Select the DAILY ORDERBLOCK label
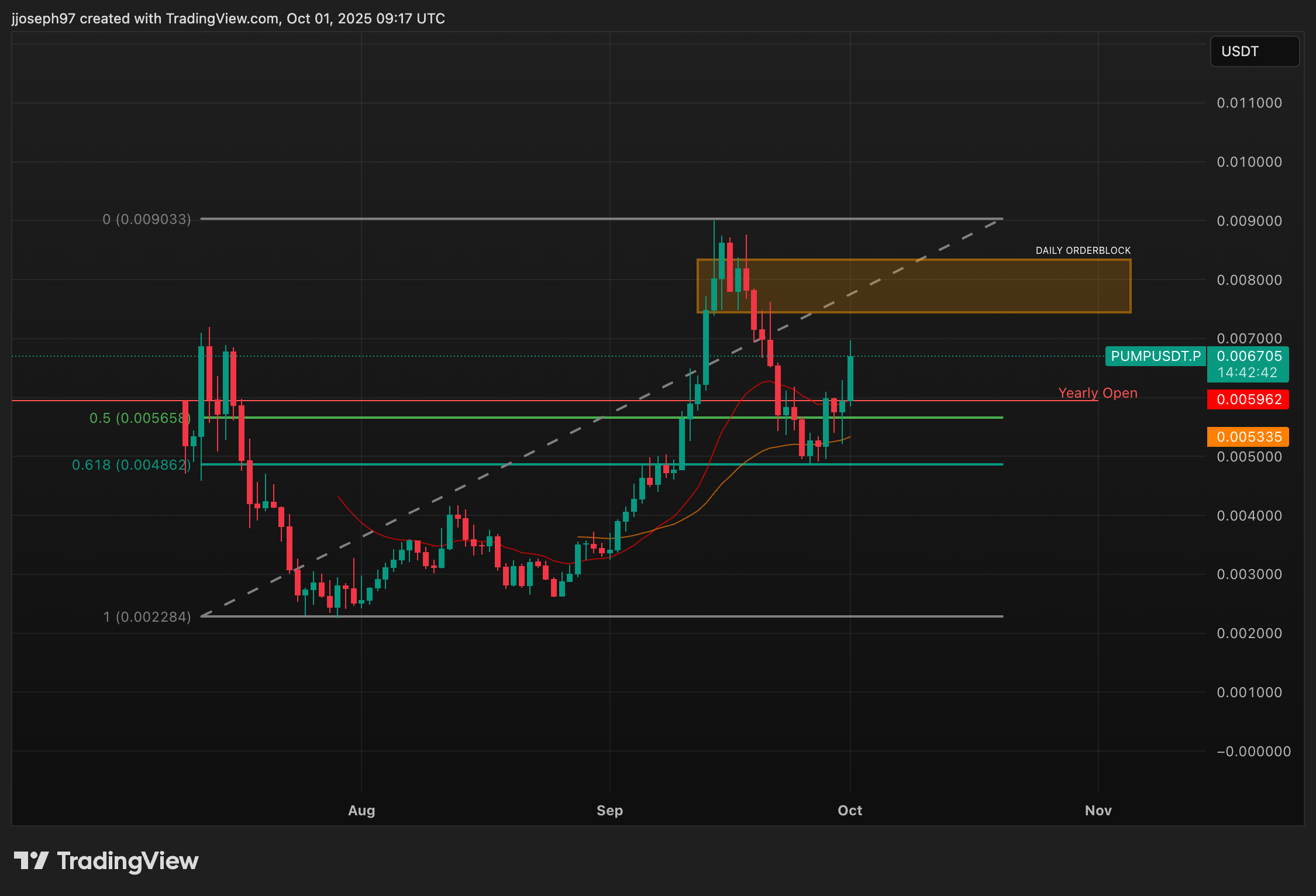The height and width of the screenshot is (896, 1316). (1083, 250)
